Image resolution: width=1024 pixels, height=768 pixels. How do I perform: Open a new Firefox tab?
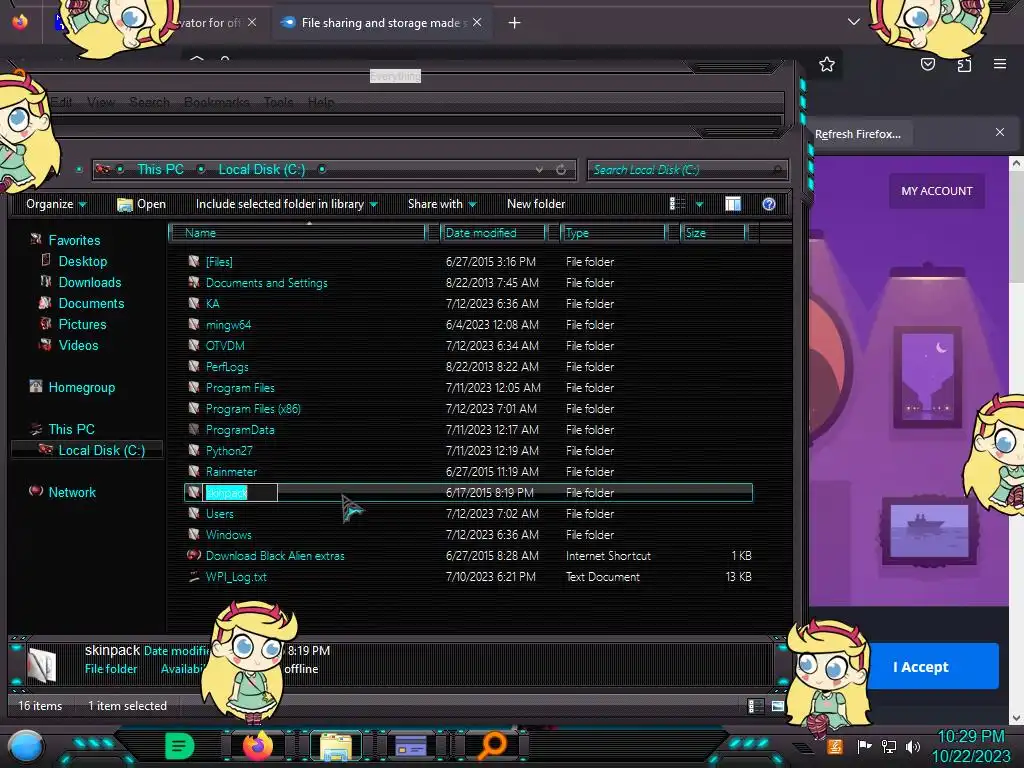[515, 23]
